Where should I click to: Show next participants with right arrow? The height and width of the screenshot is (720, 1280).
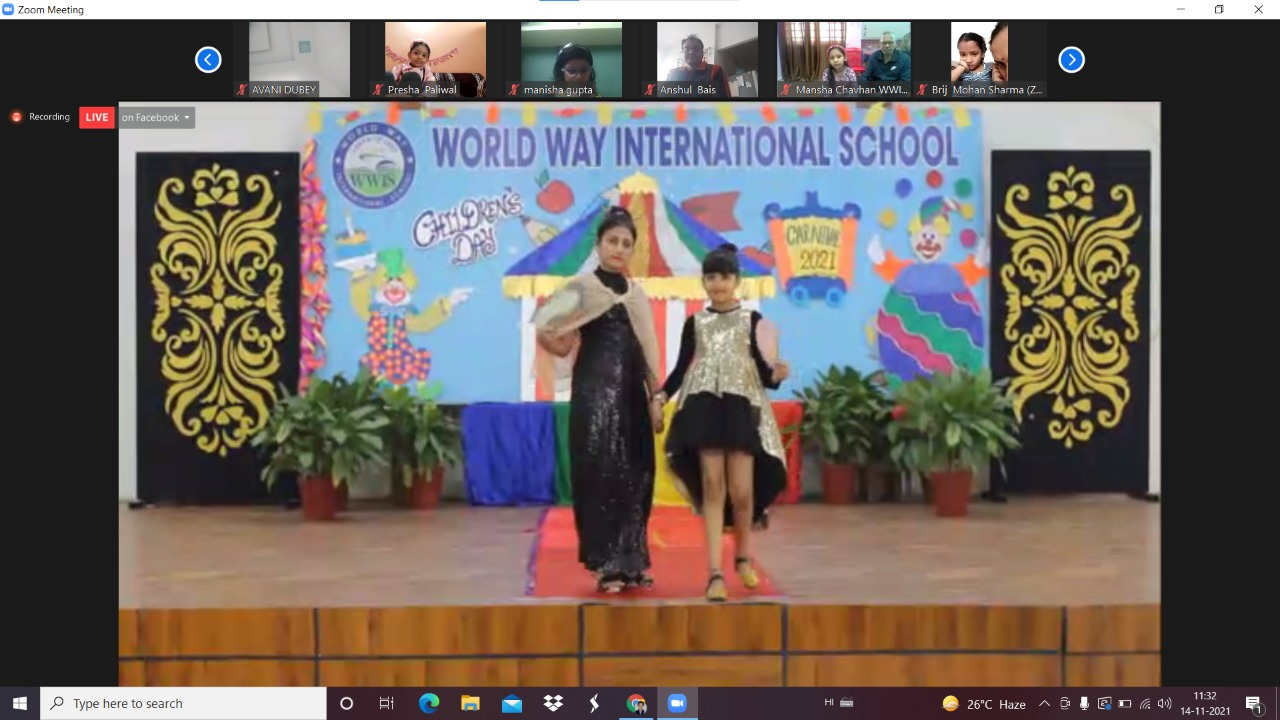[x=1071, y=60]
